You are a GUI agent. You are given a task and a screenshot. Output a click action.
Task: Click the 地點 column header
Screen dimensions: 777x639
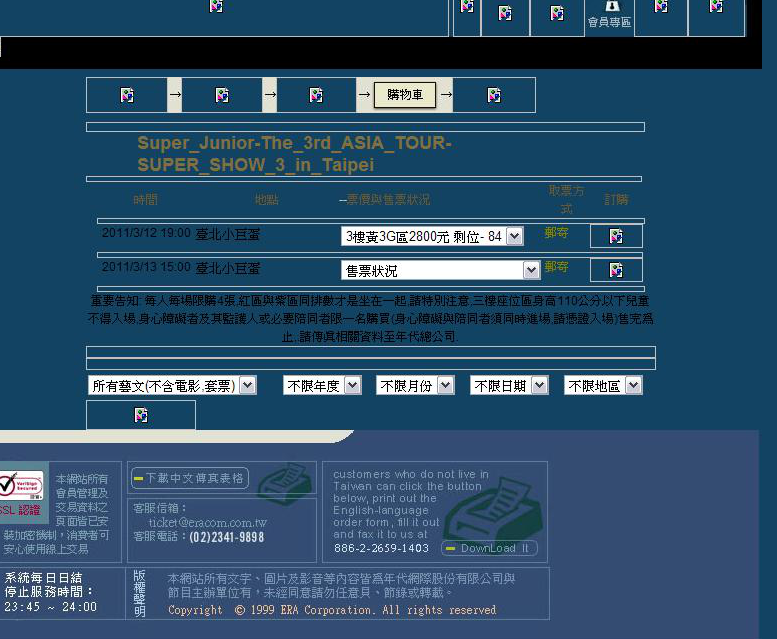point(267,200)
